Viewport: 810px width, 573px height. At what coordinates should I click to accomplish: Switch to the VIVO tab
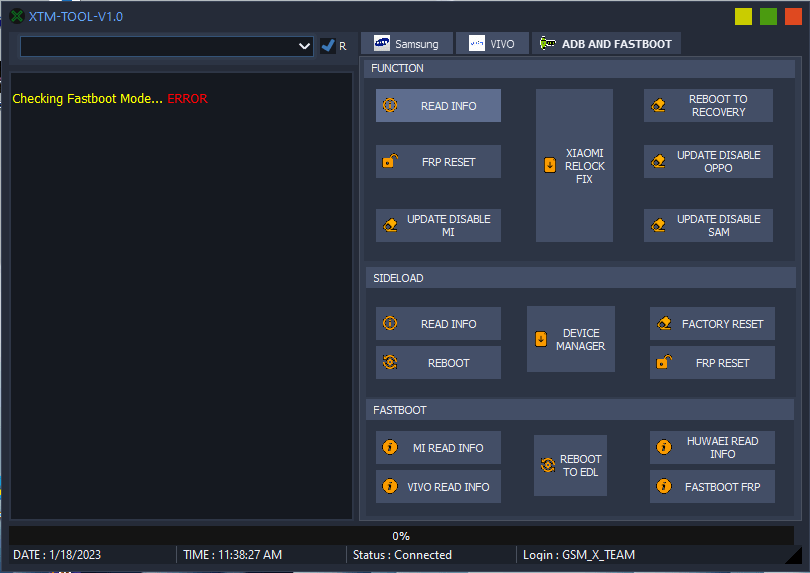(x=492, y=43)
